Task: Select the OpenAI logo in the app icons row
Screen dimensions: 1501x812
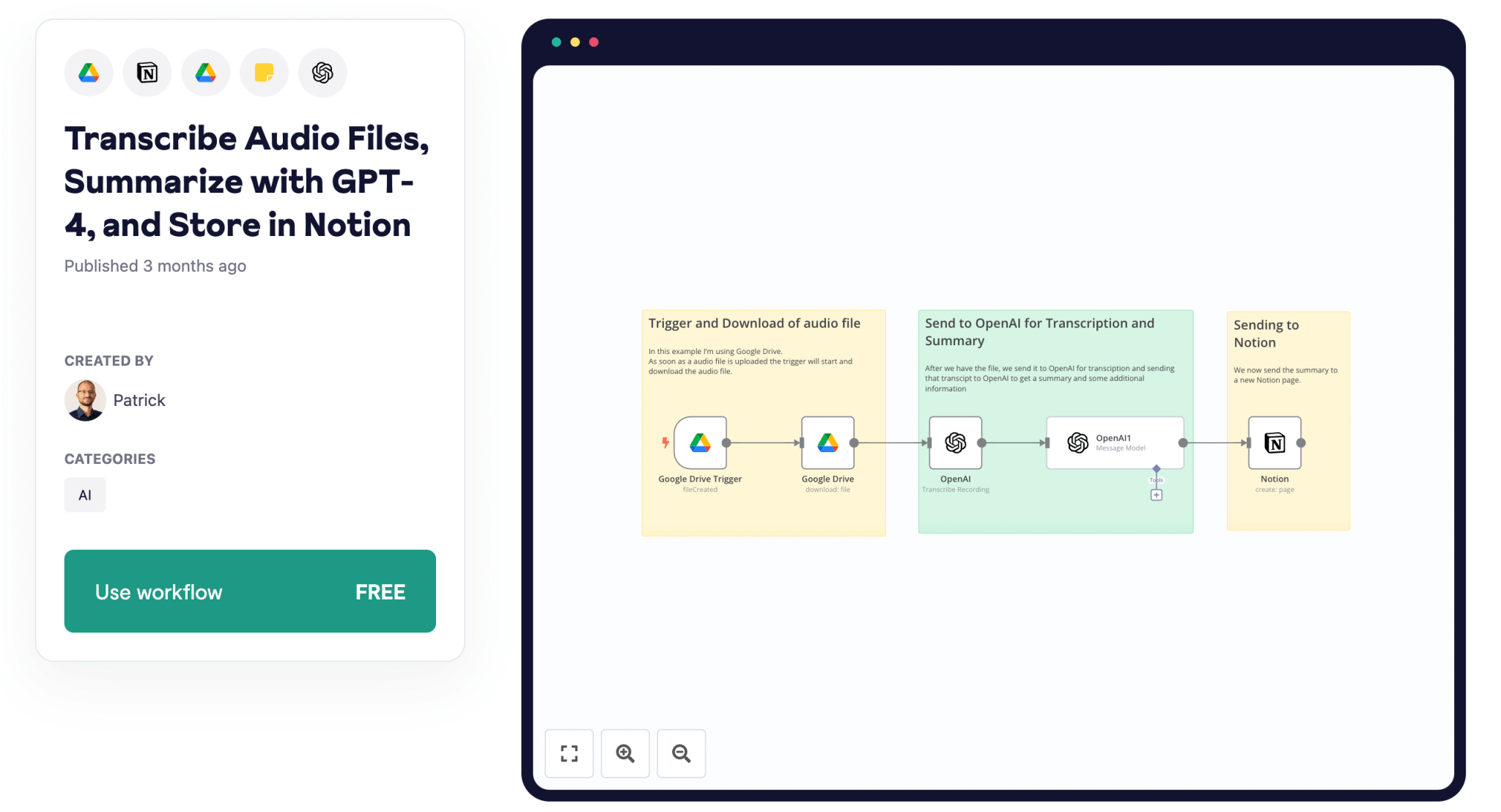Action: coord(322,72)
